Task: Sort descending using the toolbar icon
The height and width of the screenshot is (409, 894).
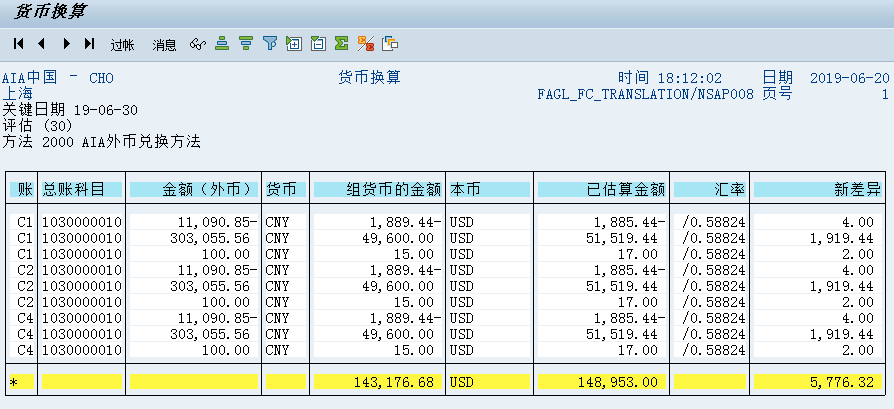Action: 246,43
